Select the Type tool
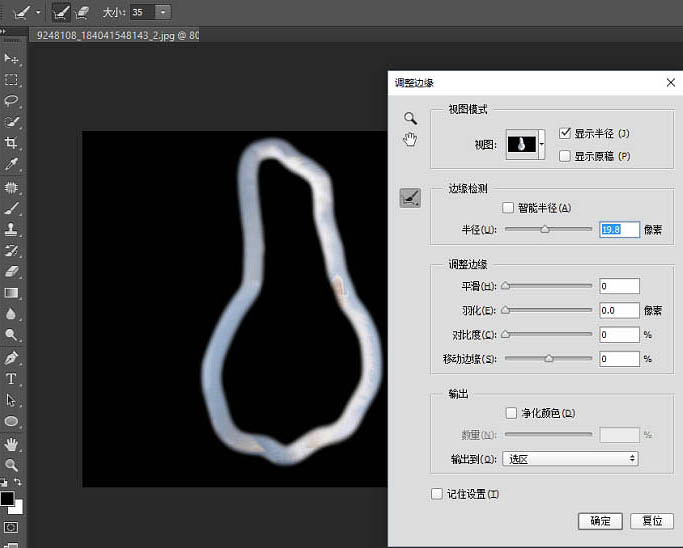Viewport: 683px width, 548px height. pos(12,379)
